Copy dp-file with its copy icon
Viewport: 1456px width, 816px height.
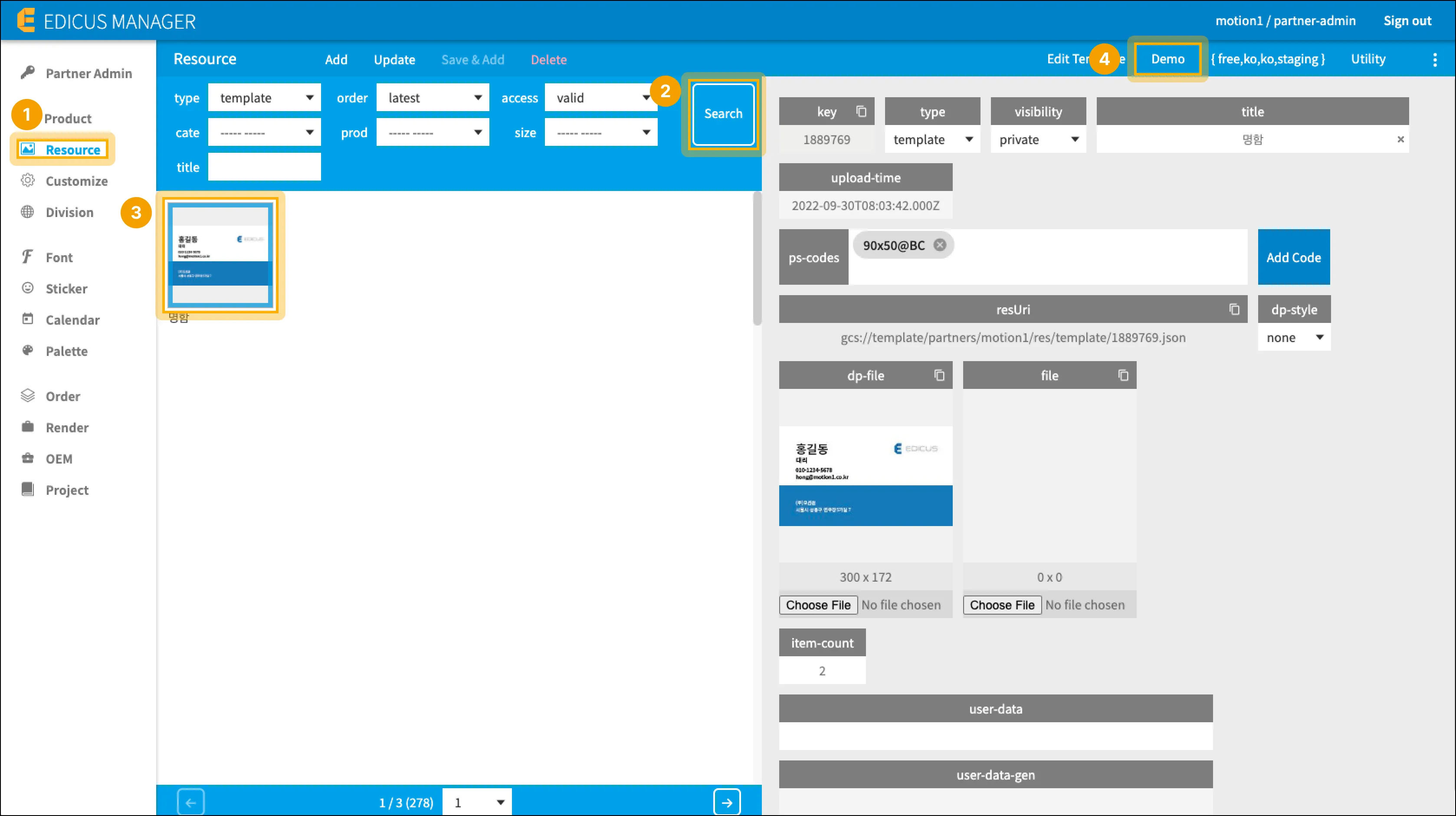pos(939,375)
